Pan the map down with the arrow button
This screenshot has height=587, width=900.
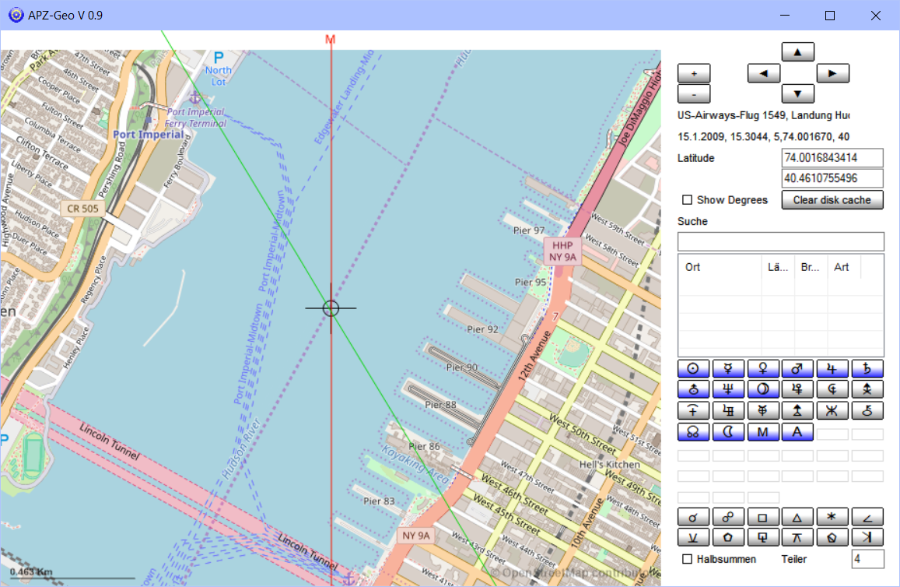click(x=798, y=94)
